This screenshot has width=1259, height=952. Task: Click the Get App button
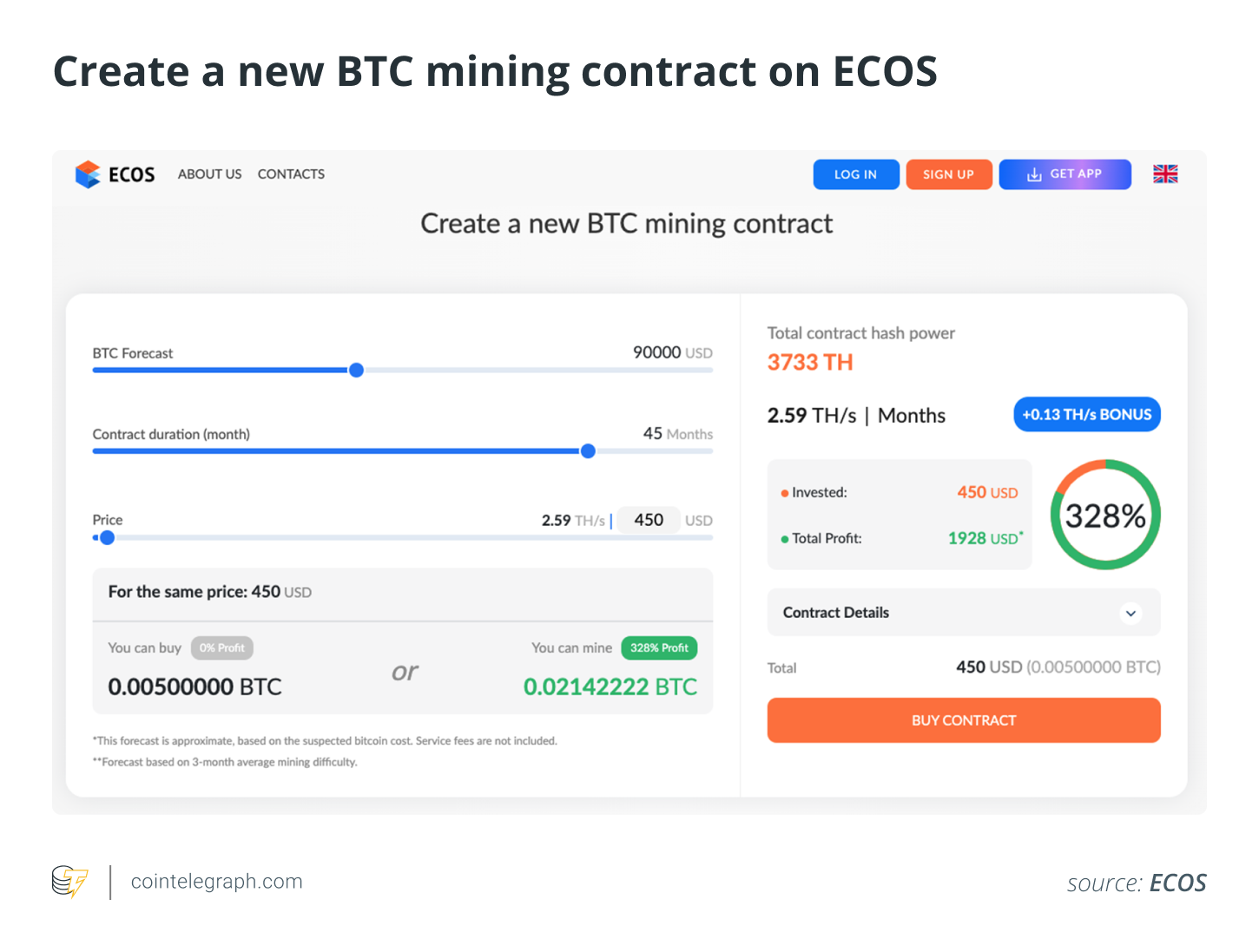pos(1065,174)
